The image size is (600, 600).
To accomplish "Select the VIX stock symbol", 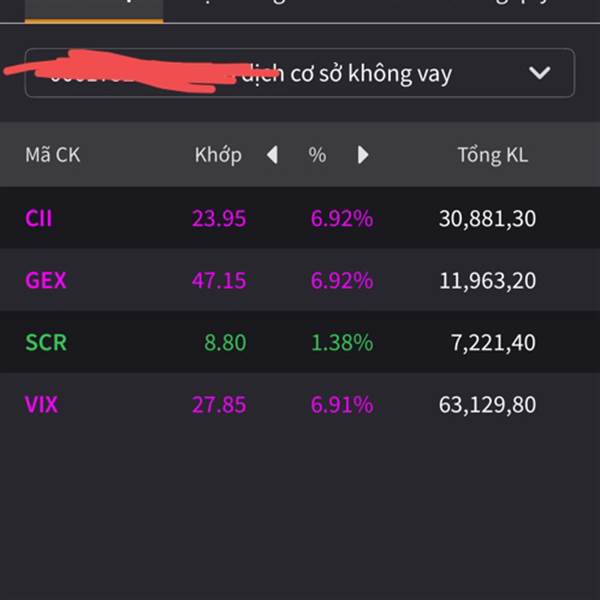I will [x=41, y=404].
